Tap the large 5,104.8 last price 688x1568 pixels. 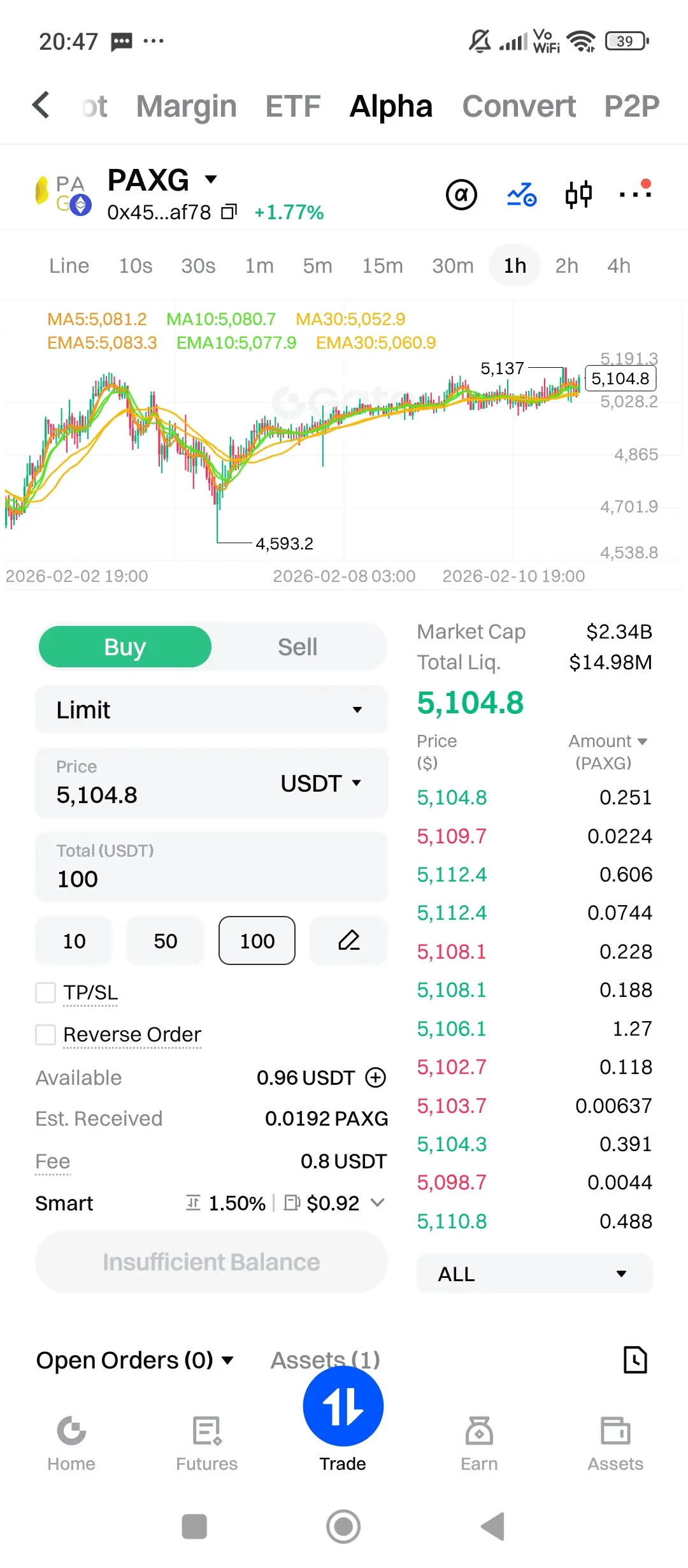click(x=470, y=702)
